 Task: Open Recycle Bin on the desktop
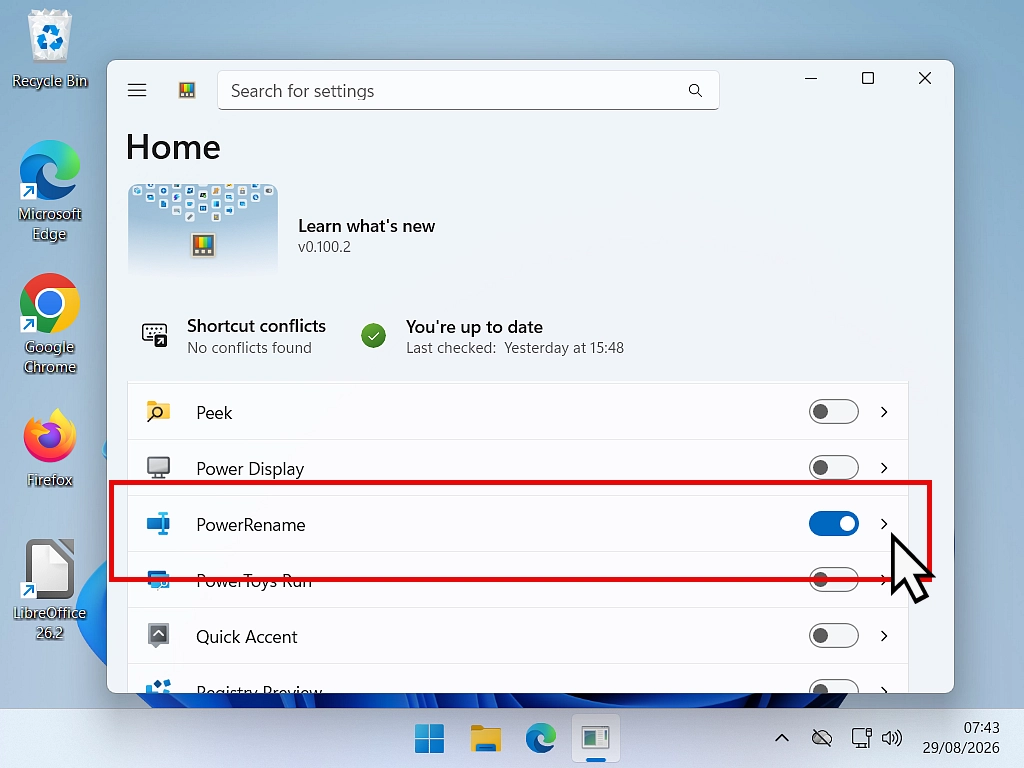click(x=50, y=48)
